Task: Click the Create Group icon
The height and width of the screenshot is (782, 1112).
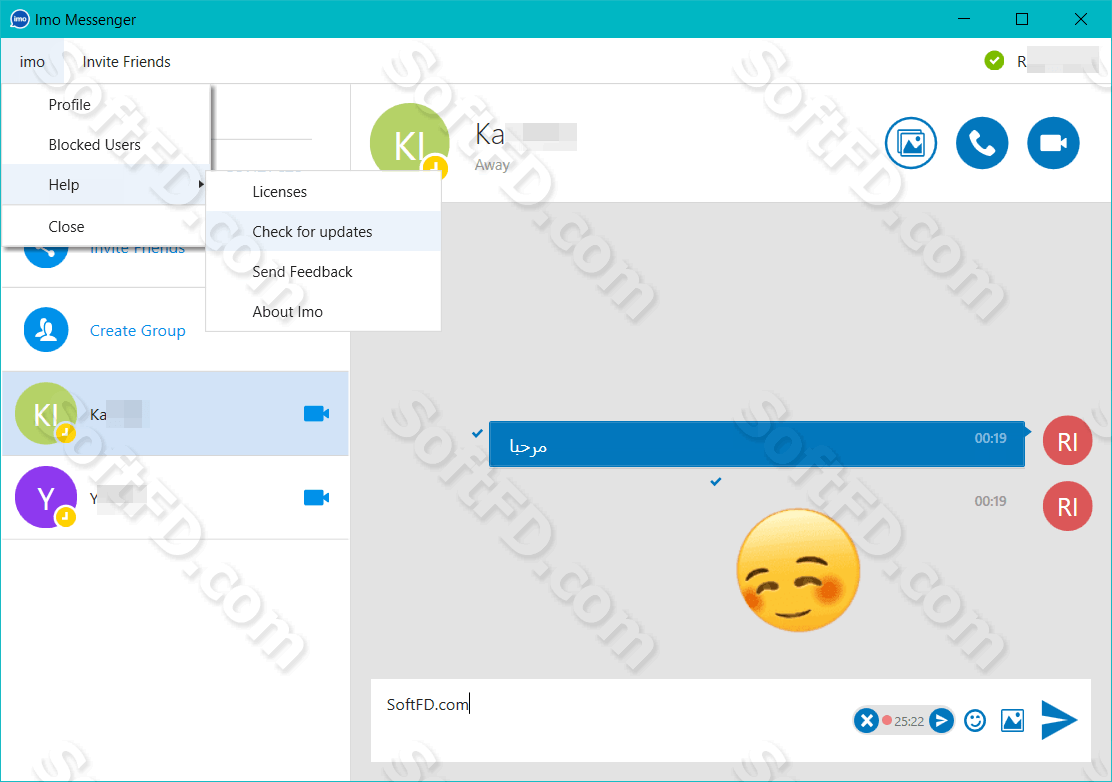Action: click(46, 330)
